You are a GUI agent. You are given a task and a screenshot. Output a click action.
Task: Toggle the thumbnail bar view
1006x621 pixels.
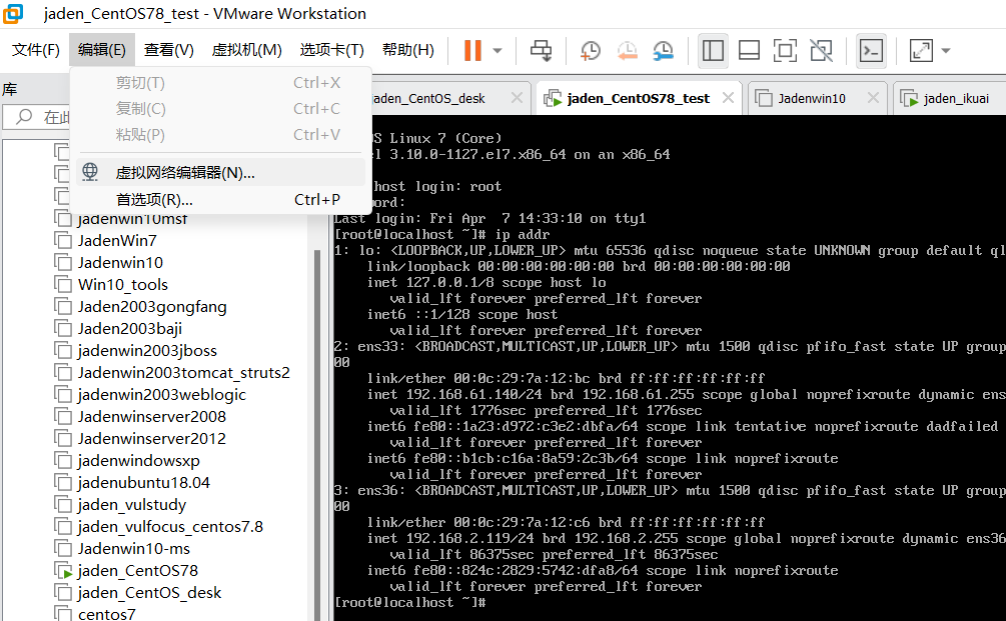click(x=749, y=50)
